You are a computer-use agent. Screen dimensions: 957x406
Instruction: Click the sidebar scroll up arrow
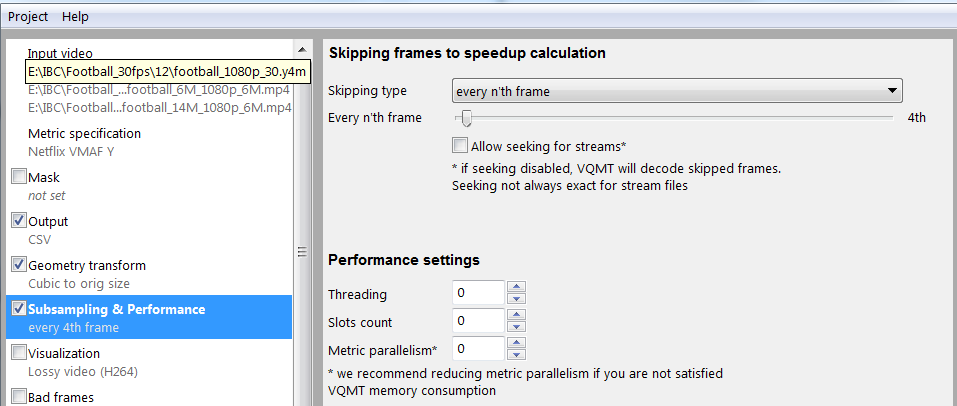coord(302,49)
